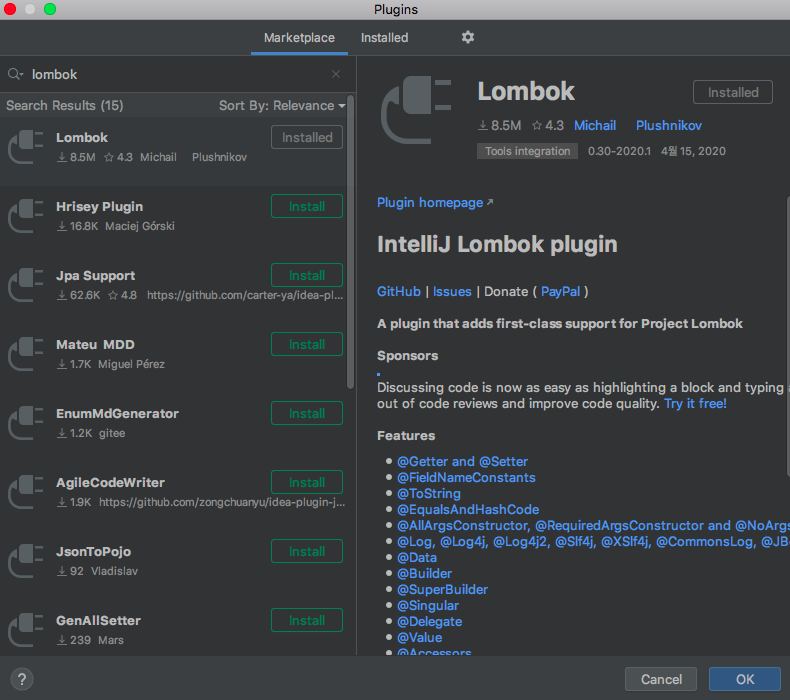Install the GenAllSetter plugin
This screenshot has height=700, width=790.
click(x=307, y=620)
